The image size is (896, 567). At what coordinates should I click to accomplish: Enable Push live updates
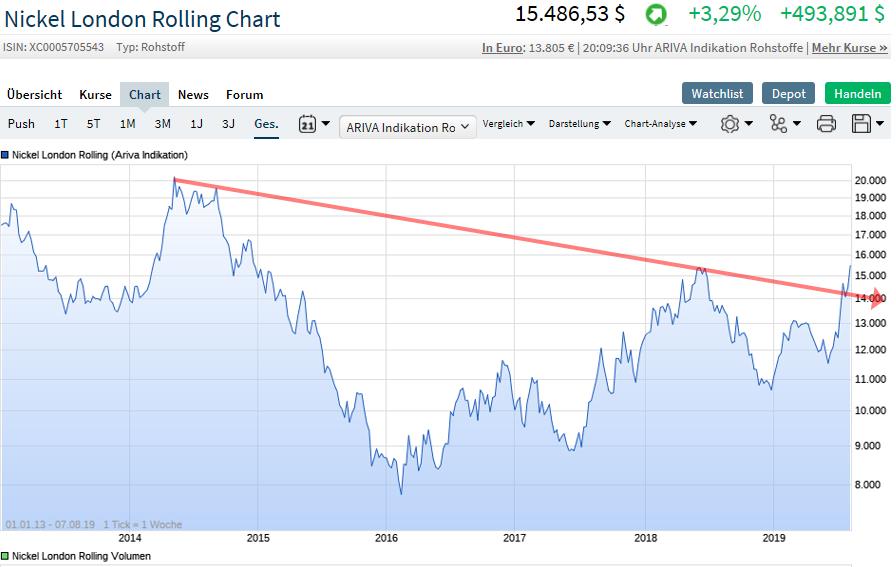click(21, 124)
